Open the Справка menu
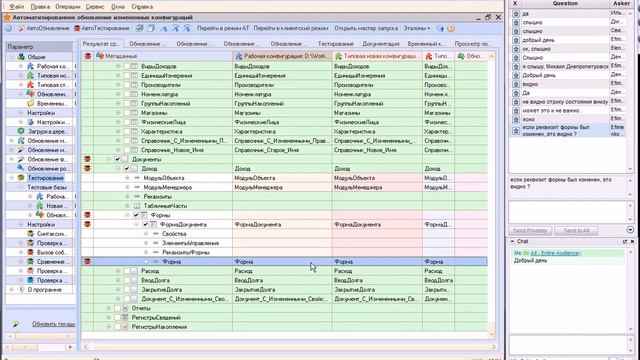The height and width of the screenshot is (360, 640). point(142,7)
